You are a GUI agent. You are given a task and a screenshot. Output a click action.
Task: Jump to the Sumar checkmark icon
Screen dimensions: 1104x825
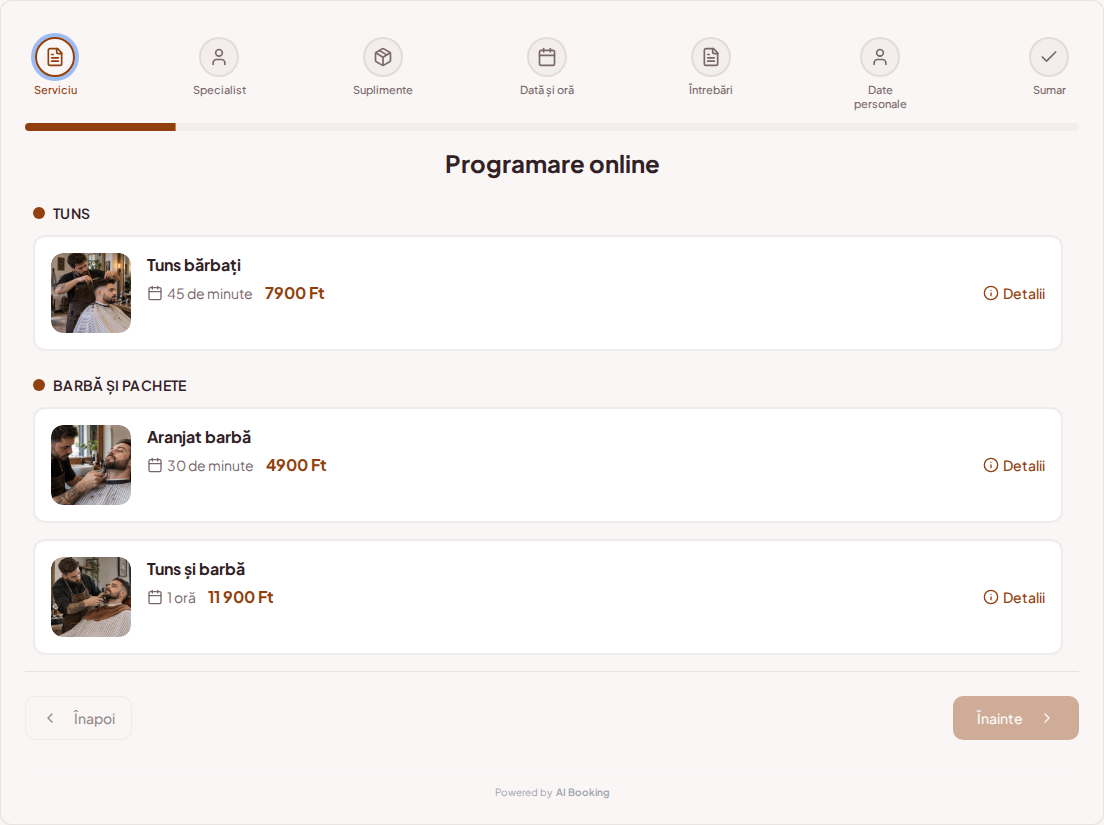tap(1049, 57)
